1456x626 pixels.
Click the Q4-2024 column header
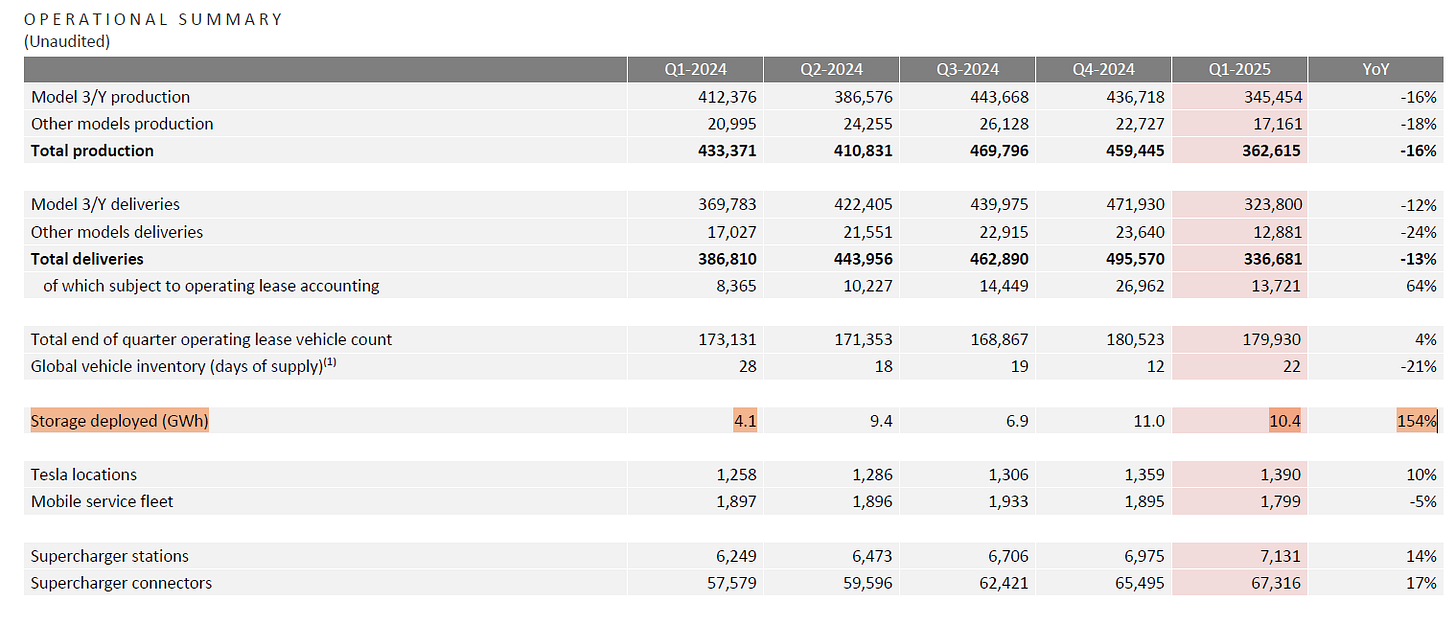(x=1103, y=70)
